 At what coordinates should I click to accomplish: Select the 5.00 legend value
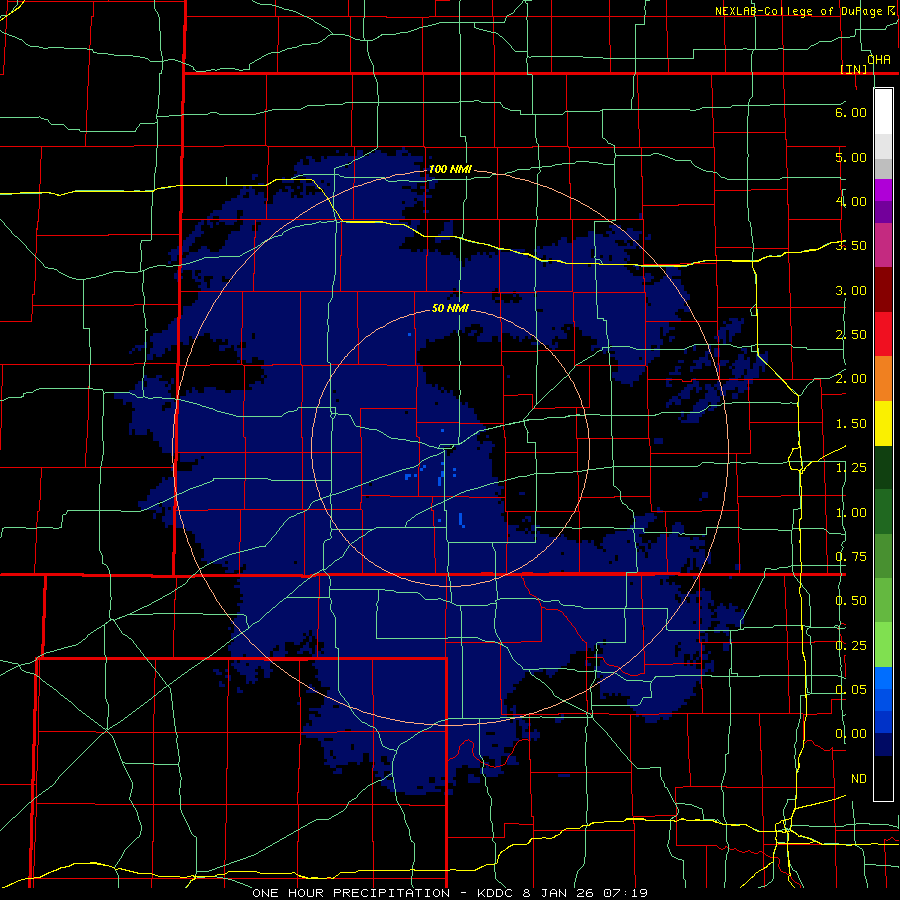pos(851,157)
